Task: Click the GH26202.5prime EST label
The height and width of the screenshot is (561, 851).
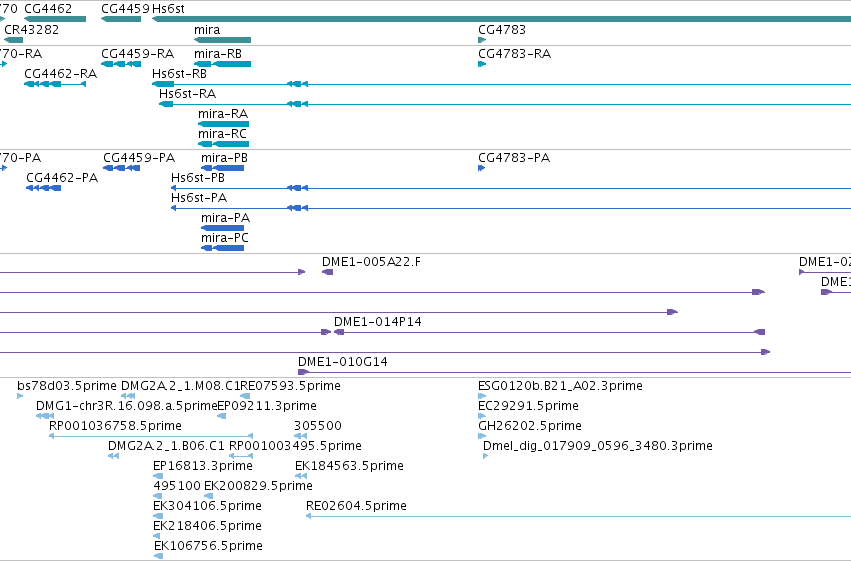Action: coord(530,426)
